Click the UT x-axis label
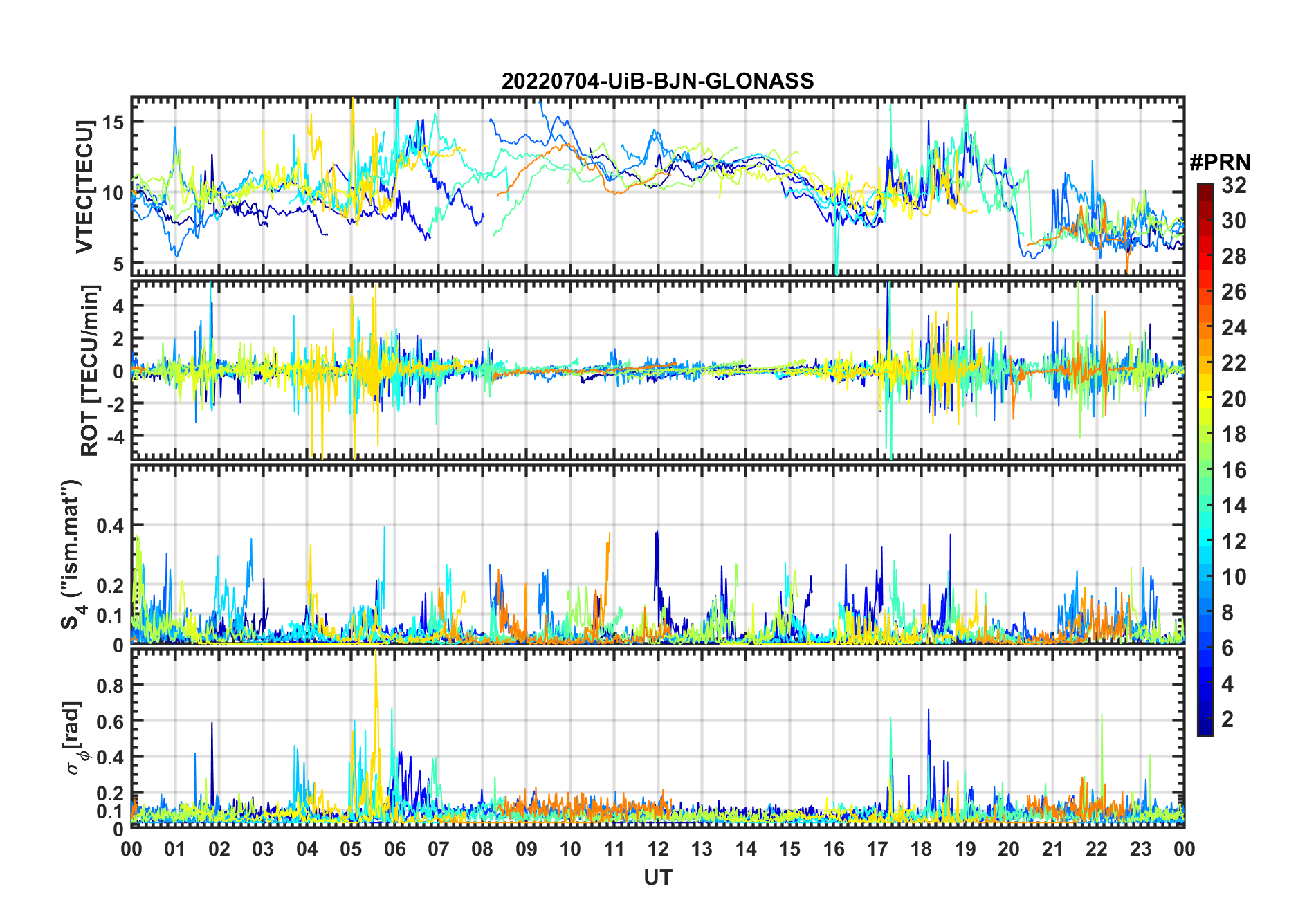The image size is (1316, 920). tap(657, 878)
